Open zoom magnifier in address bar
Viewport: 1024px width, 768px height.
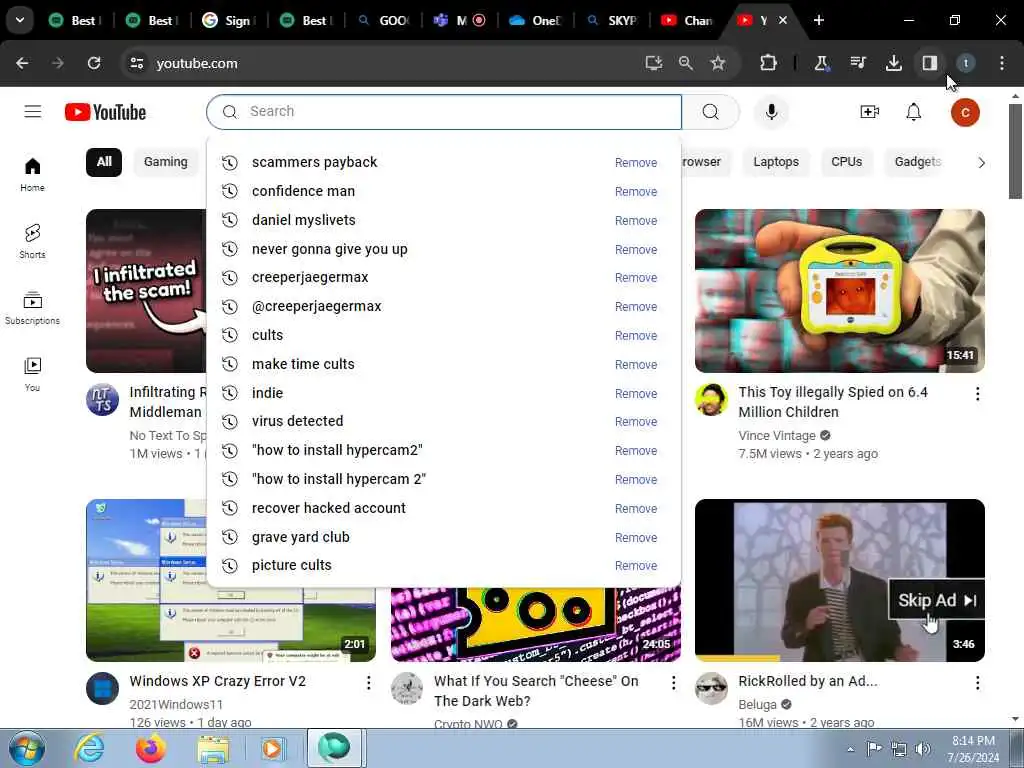pos(686,63)
